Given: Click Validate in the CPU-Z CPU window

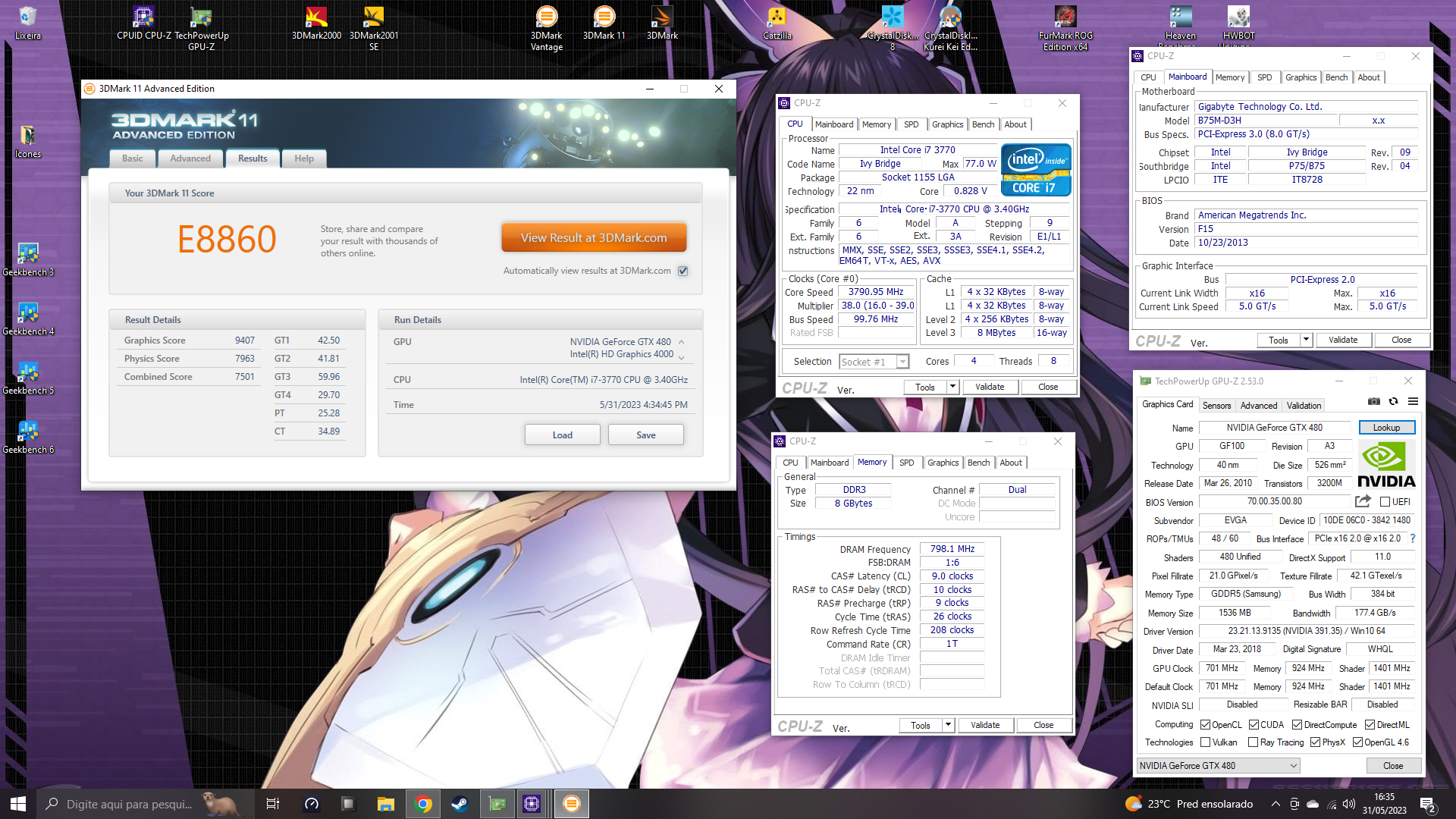Looking at the screenshot, I should click(x=990, y=387).
